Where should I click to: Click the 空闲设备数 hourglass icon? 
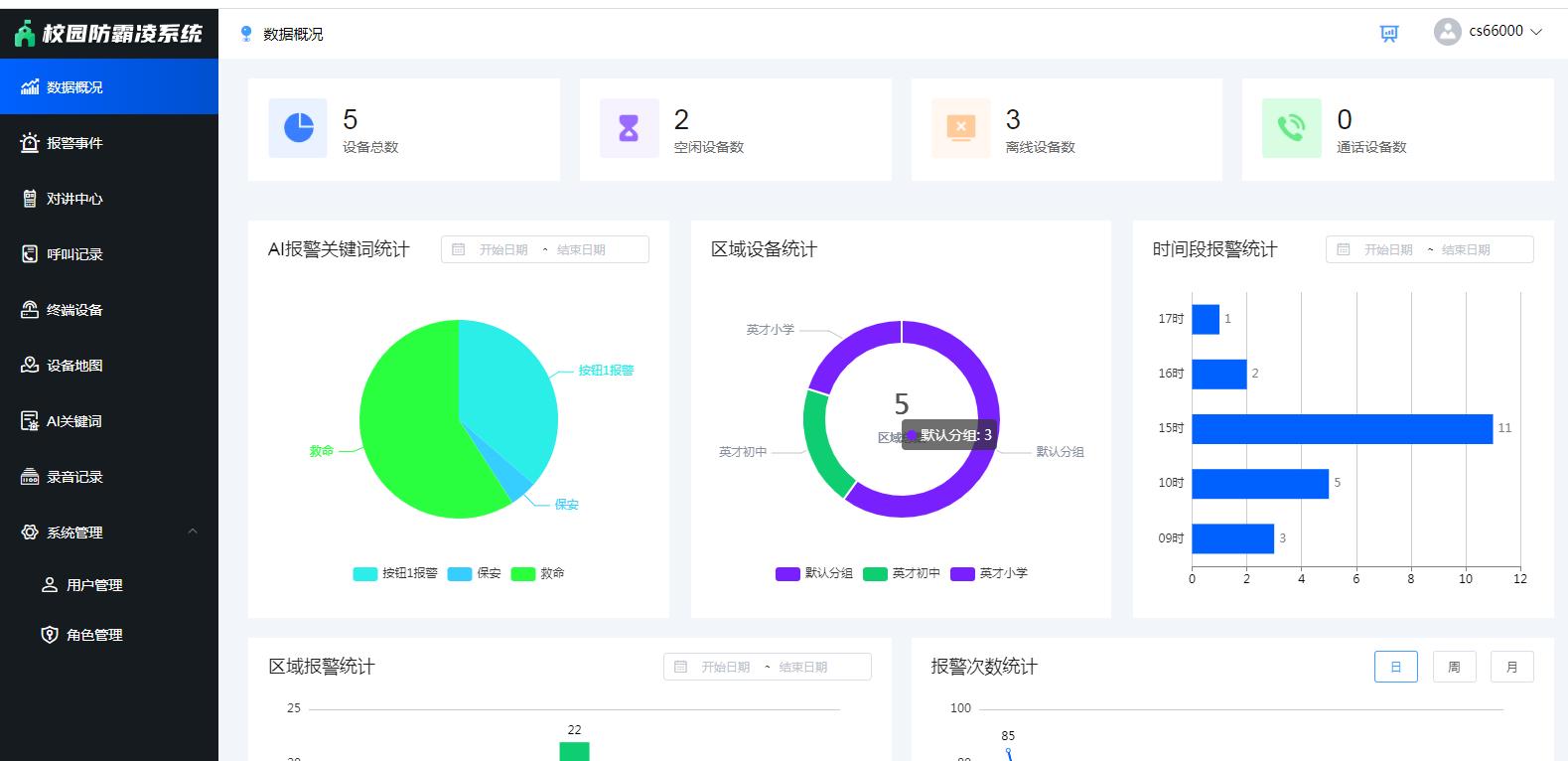point(630,128)
